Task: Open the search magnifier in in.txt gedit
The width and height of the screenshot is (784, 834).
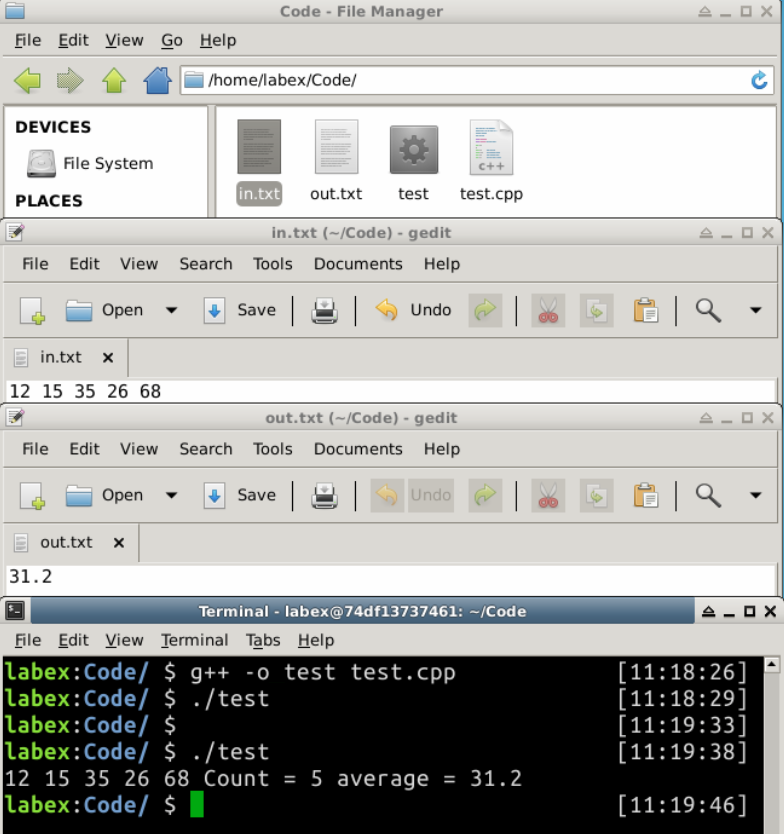Action: point(708,311)
